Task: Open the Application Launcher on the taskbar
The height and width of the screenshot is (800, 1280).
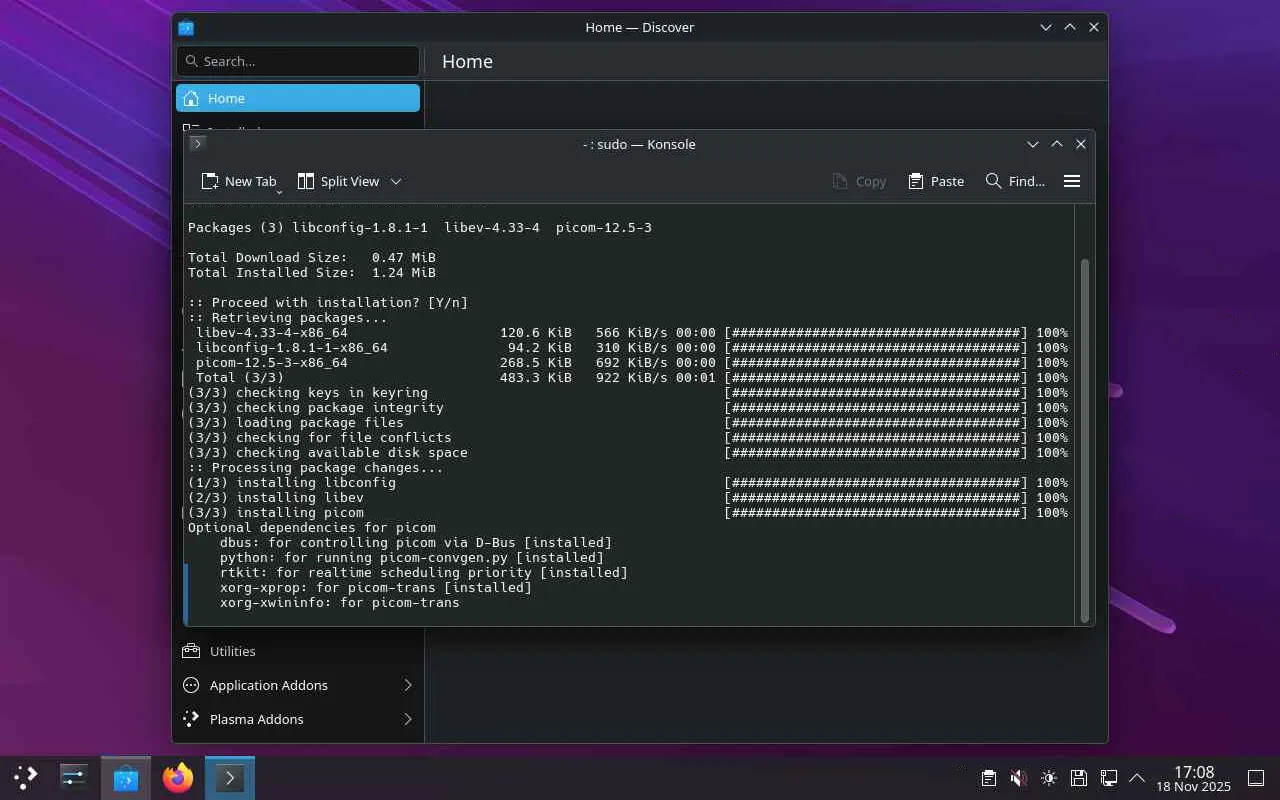Action: click(26, 777)
